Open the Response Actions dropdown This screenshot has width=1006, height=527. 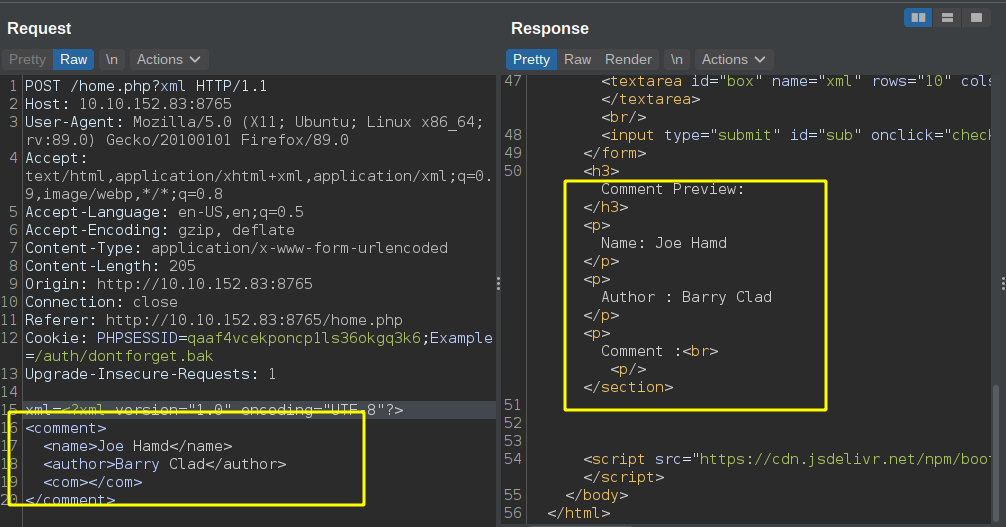733,60
